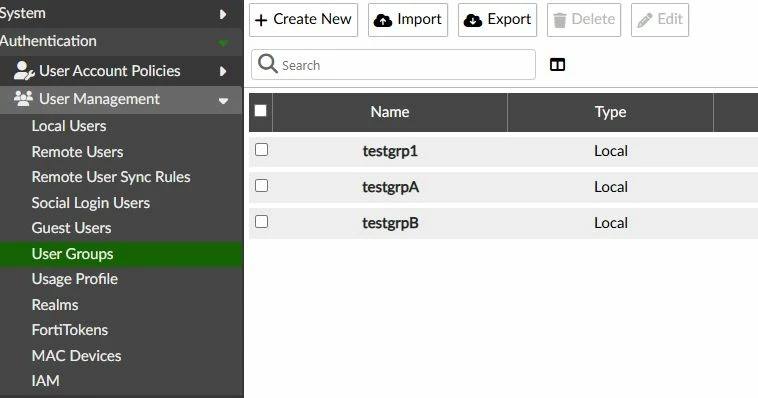Go to Remote User Sync Rules
The height and width of the screenshot is (398, 758).
pos(111,177)
